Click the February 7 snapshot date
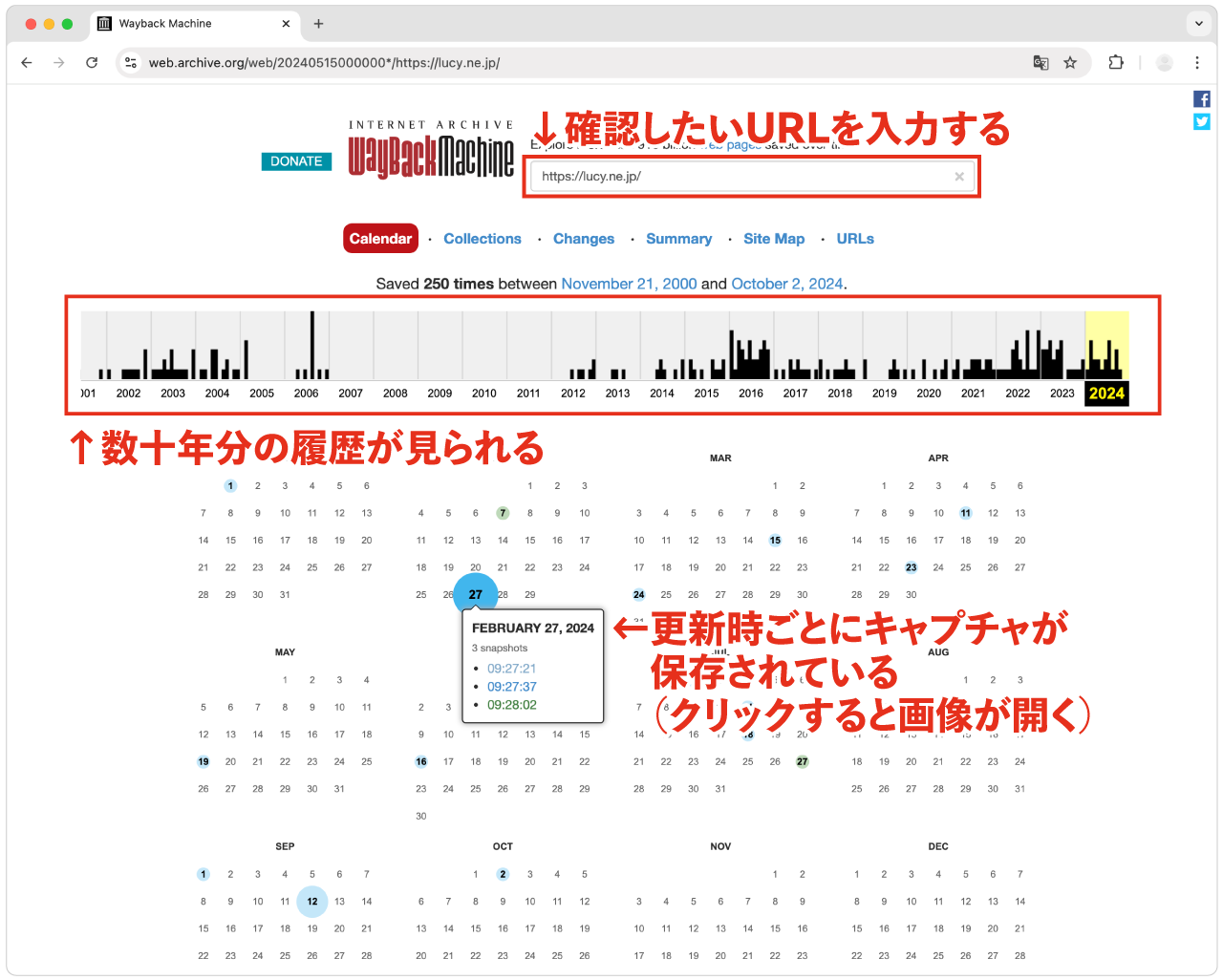The height and width of the screenshot is (980, 1223). [x=503, y=513]
